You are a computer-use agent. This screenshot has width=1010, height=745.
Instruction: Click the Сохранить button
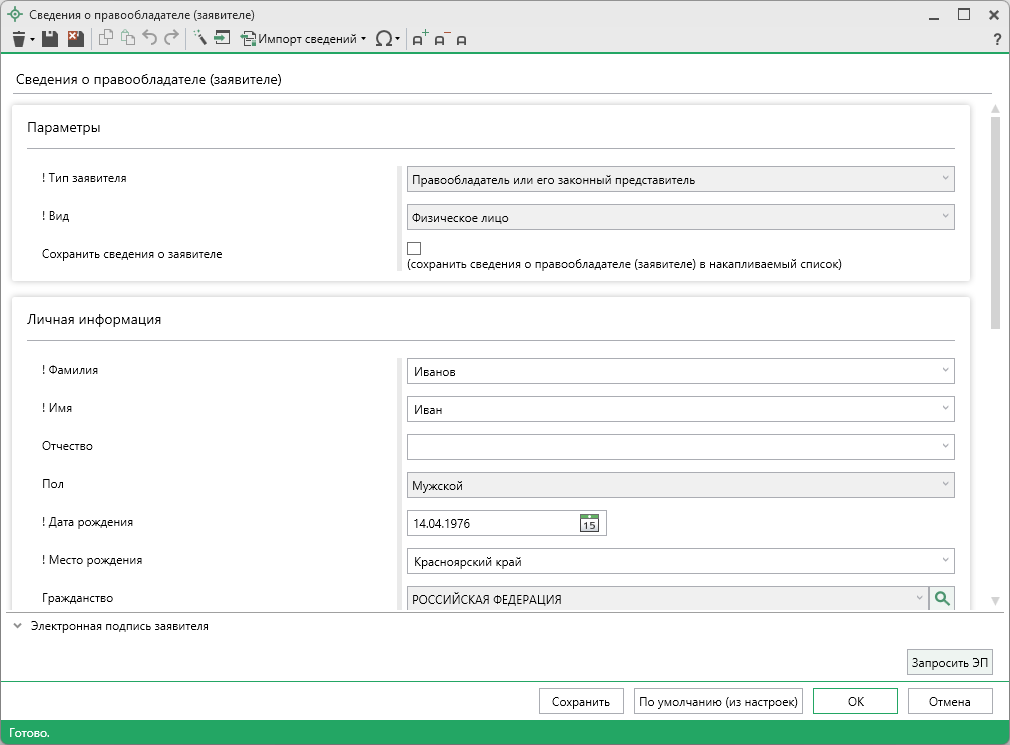tap(581, 701)
